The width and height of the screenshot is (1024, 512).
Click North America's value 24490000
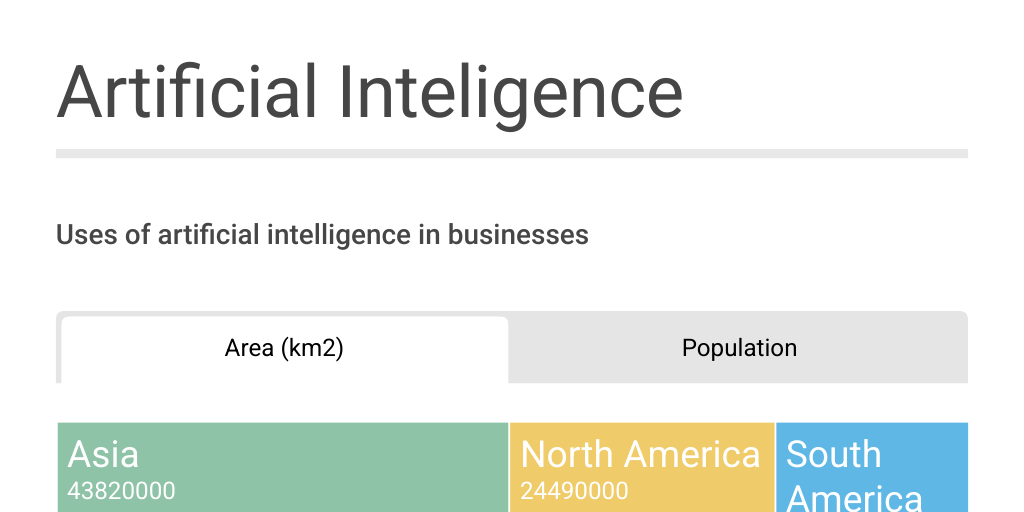(x=574, y=491)
